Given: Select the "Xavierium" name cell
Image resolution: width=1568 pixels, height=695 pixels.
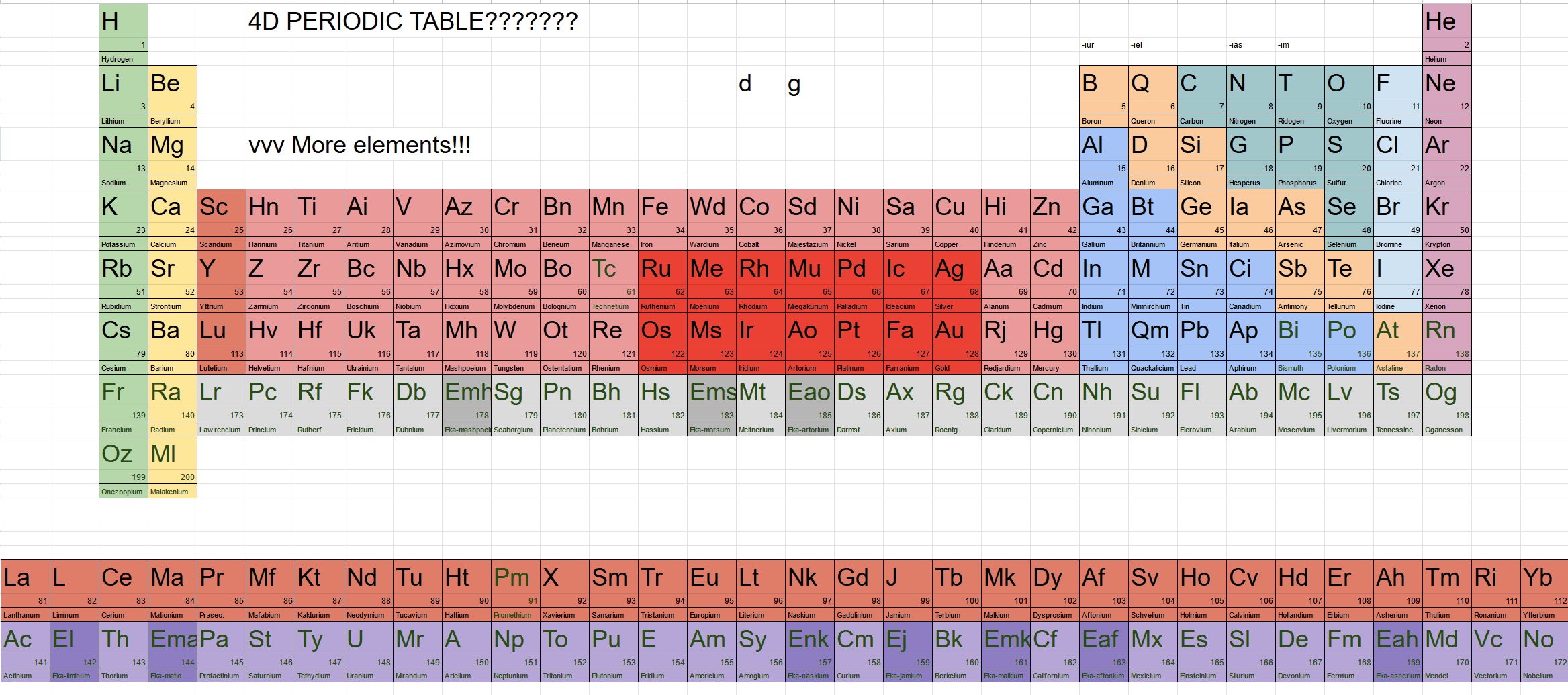Looking at the screenshot, I should 565,615.
